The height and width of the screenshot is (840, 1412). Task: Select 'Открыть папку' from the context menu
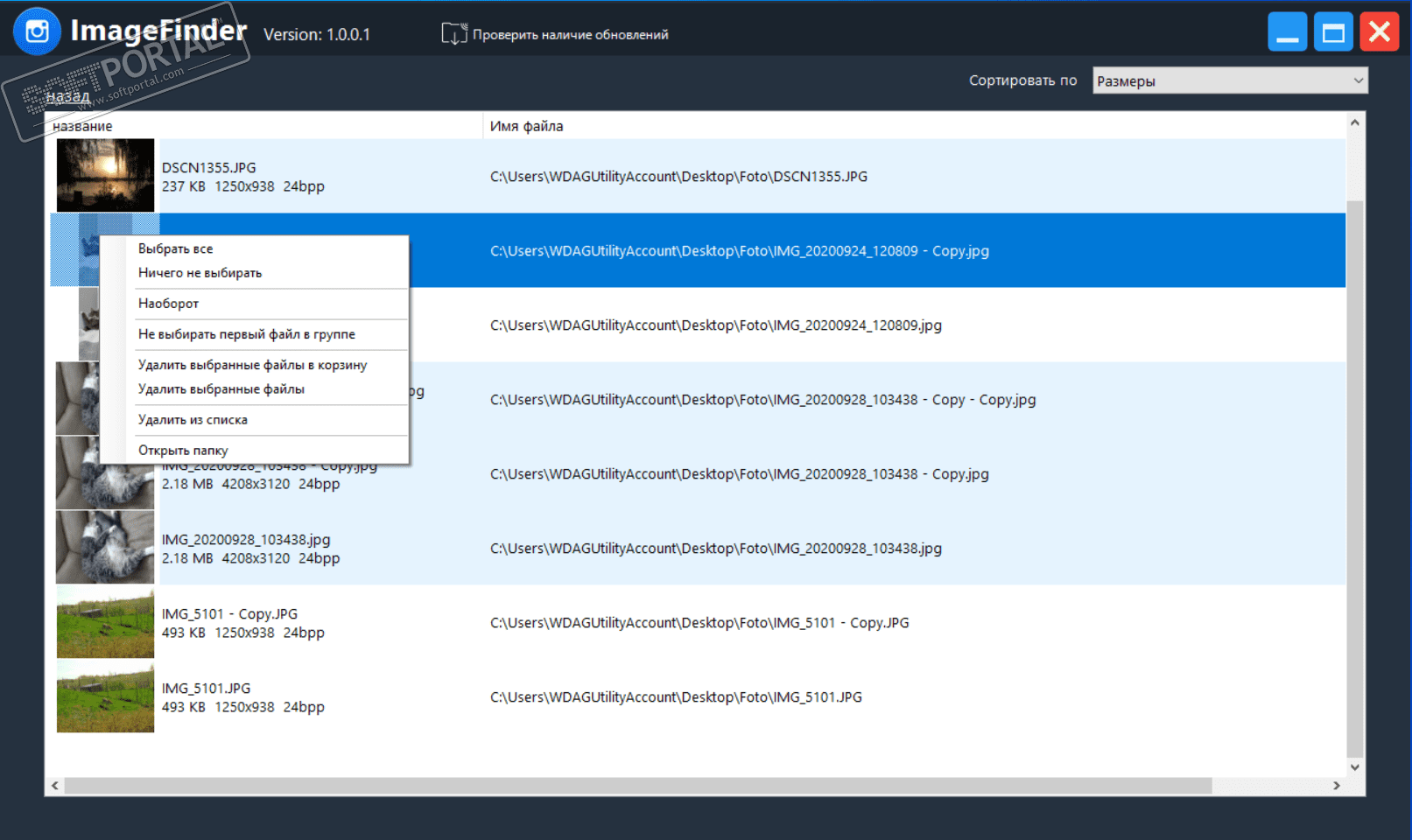pyautogui.click(x=255, y=451)
